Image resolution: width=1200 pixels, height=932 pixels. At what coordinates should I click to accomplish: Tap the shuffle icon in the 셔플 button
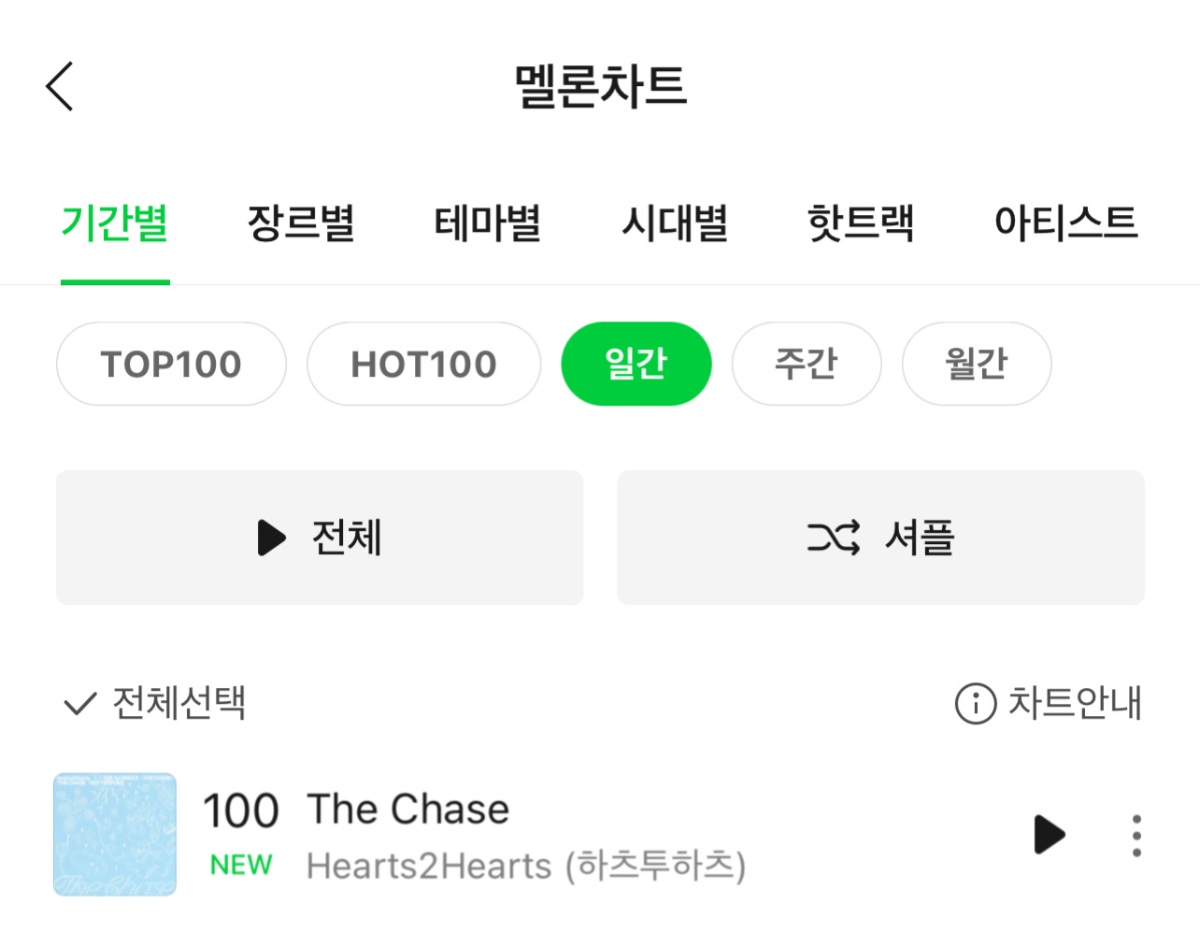pyautogui.click(x=834, y=538)
